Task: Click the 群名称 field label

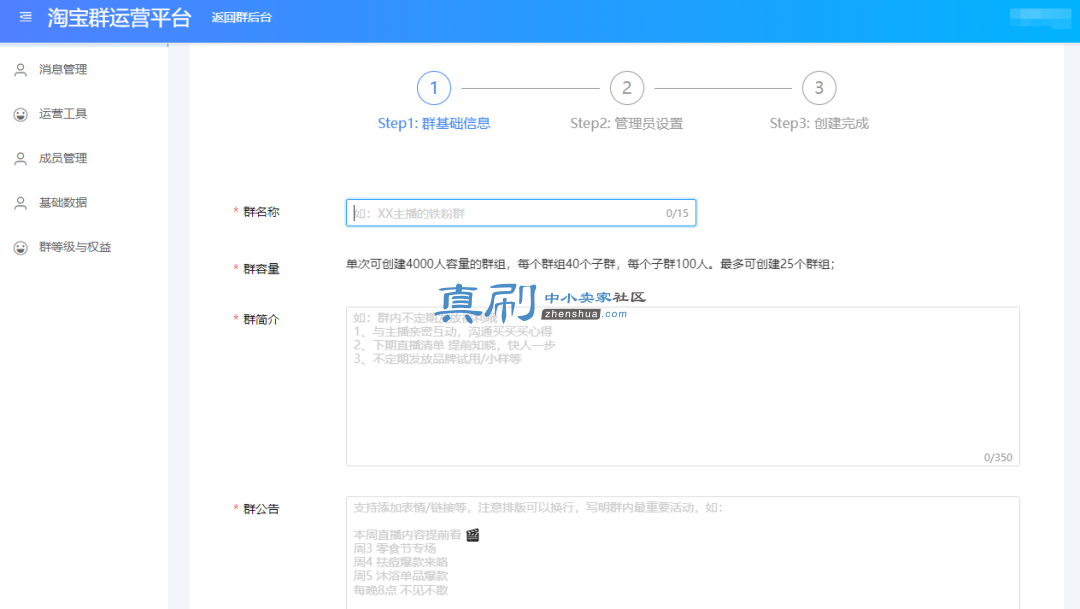Action: click(x=261, y=212)
